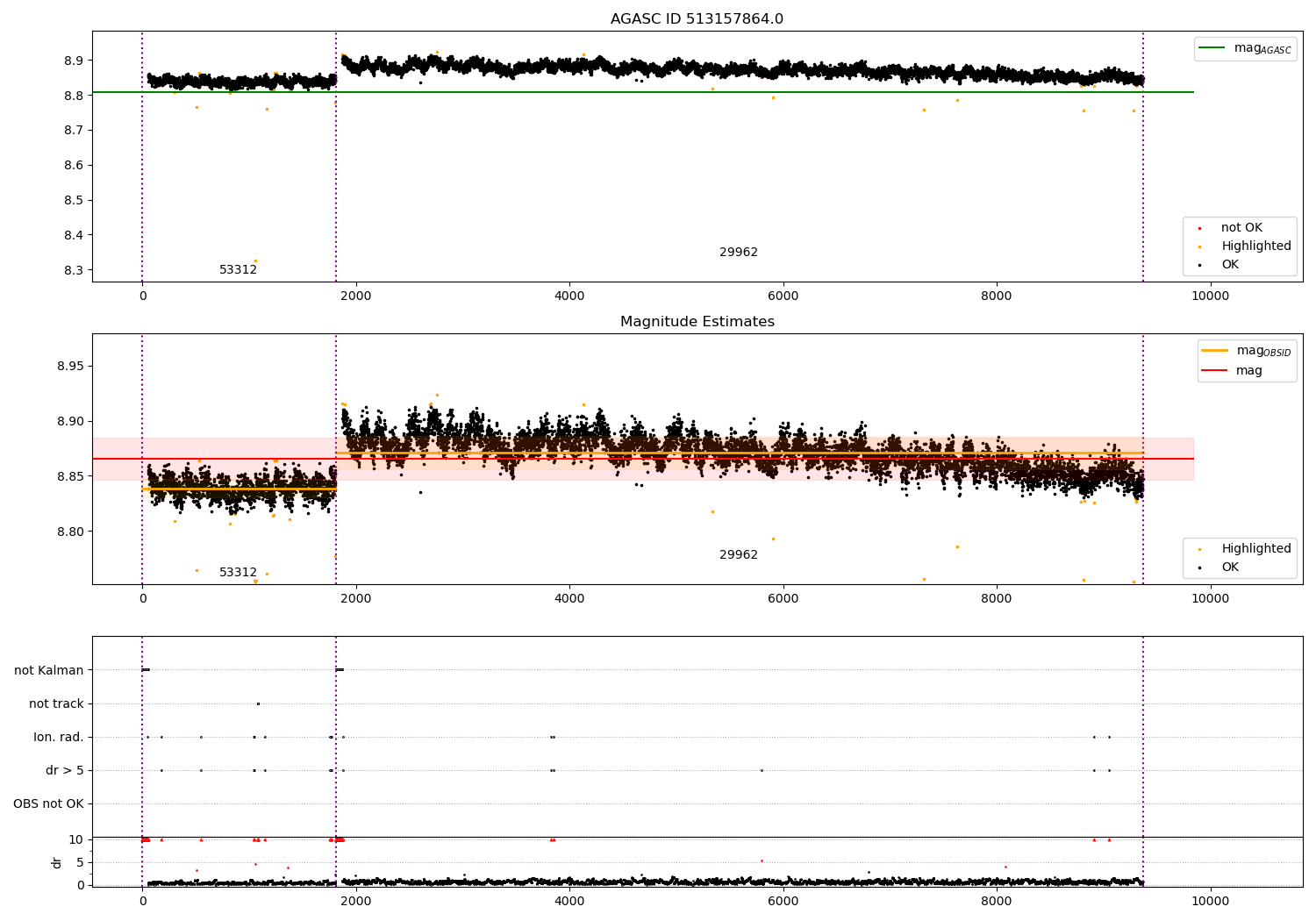Select the "4000" x-axis tick under the bottom plot
The height and width of the screenshot is (921, 1316).
click(x=569, y=902)
